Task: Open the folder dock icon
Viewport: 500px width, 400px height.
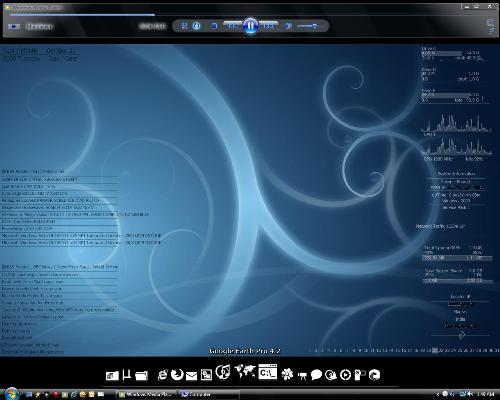Action: pos(141,376)
